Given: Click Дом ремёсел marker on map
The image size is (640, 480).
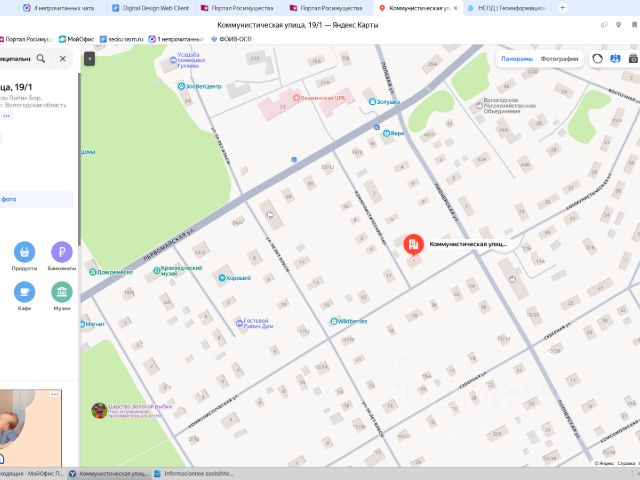Looking at the screenshot, I should [x=93, y=272].
